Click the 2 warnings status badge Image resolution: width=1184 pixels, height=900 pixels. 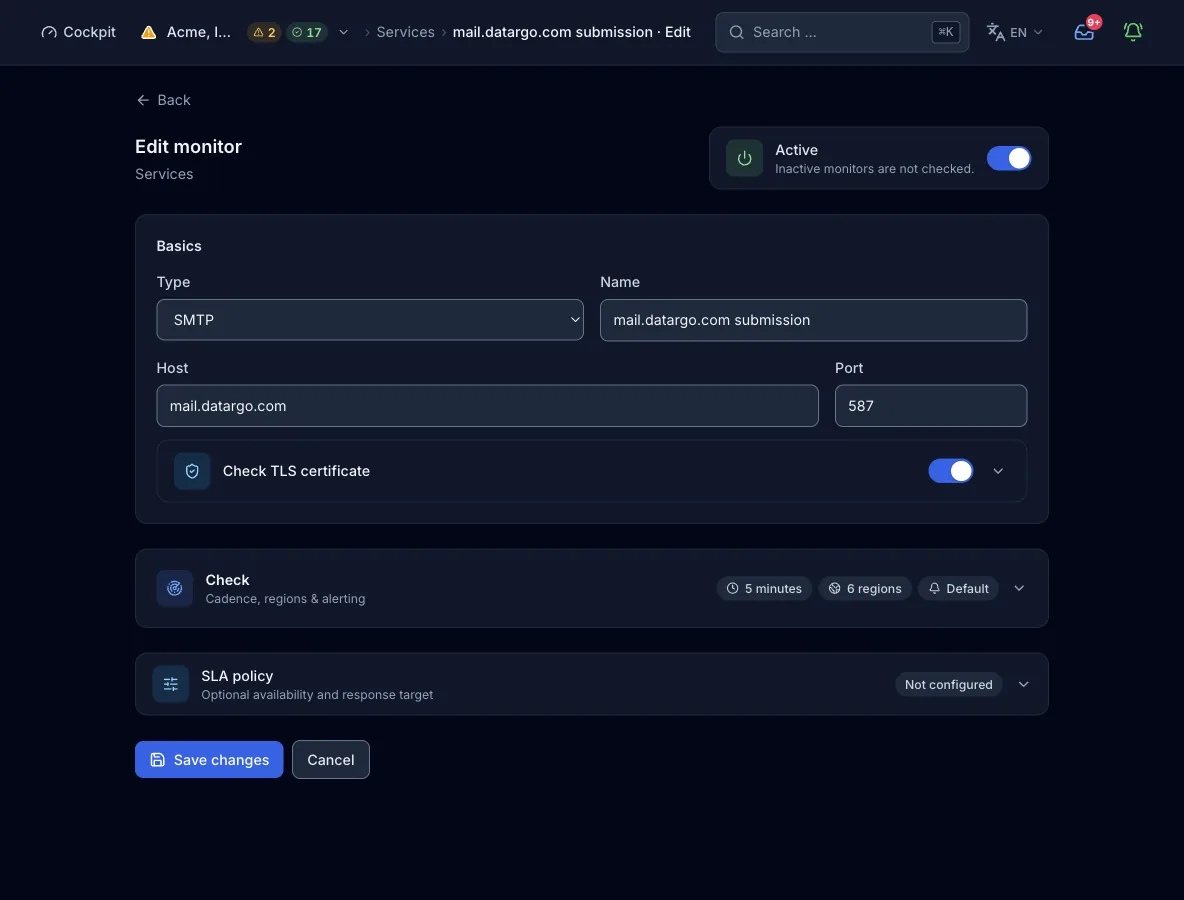click(x=264, y=32)
